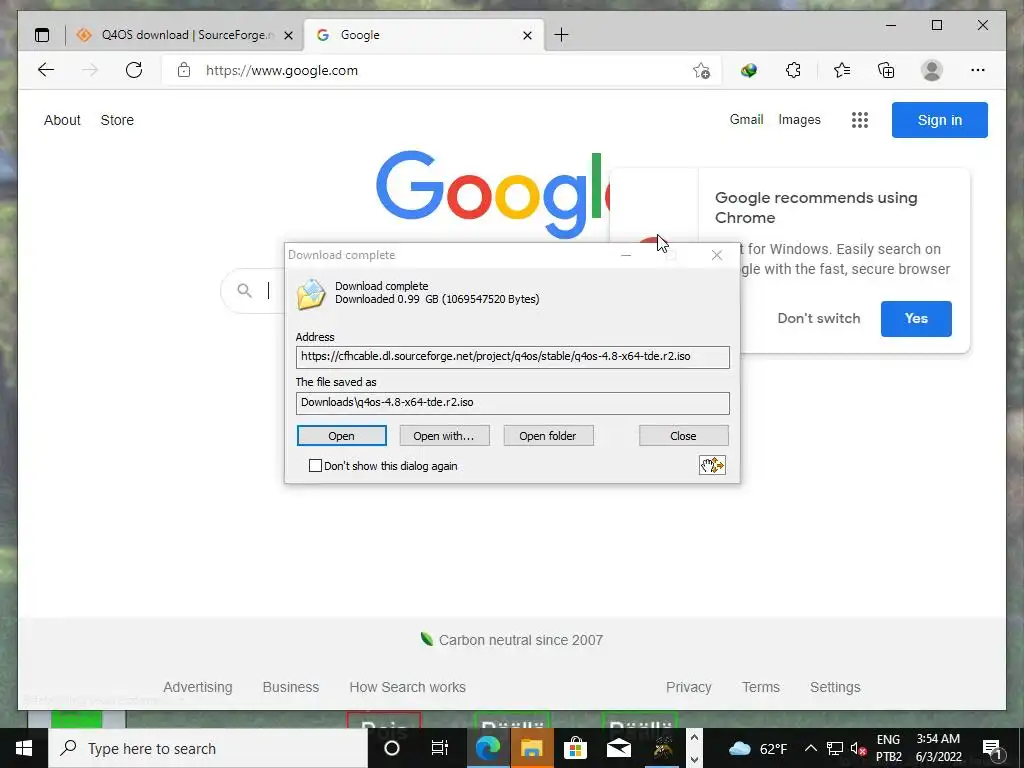
Task: Open the Extensions puzzle-piece icon
Action: [793, 70]
